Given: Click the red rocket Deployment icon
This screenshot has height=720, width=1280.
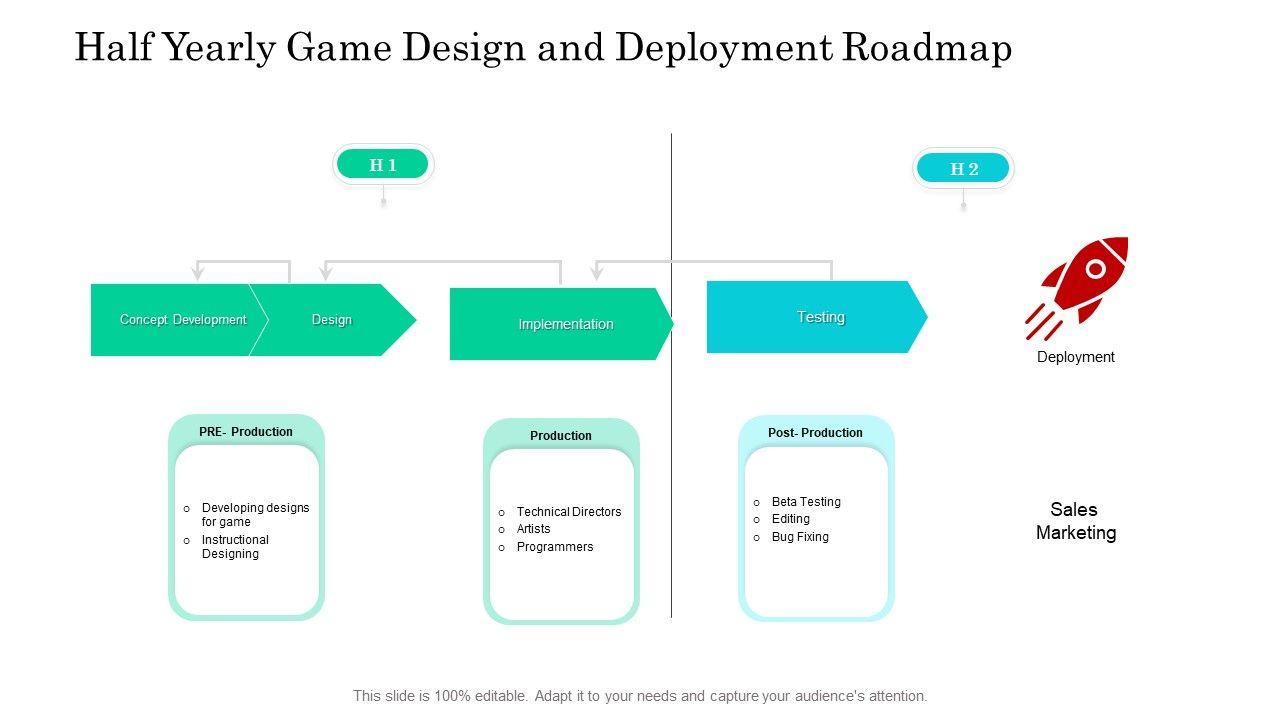Looking at the screenshot, I should click(x=1080, y=285).
